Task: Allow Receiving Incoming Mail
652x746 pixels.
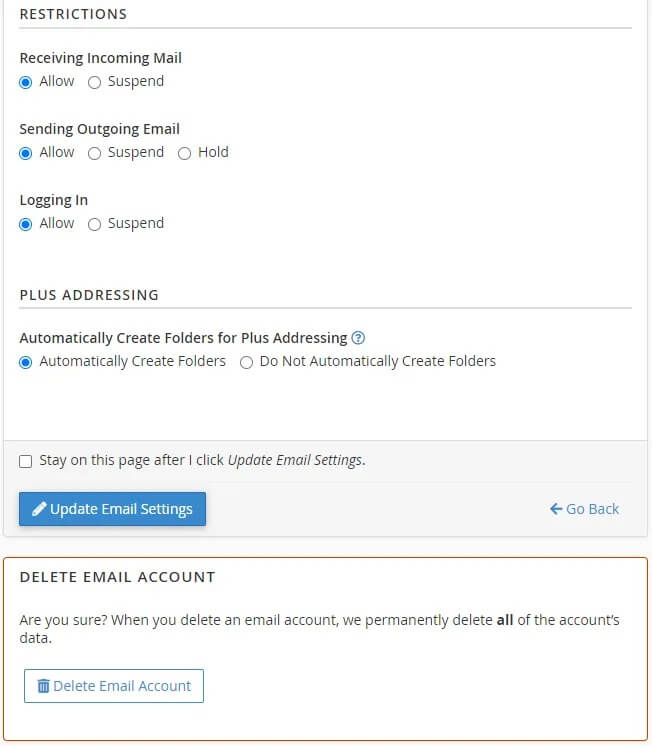Action: [x=26, y=82]
